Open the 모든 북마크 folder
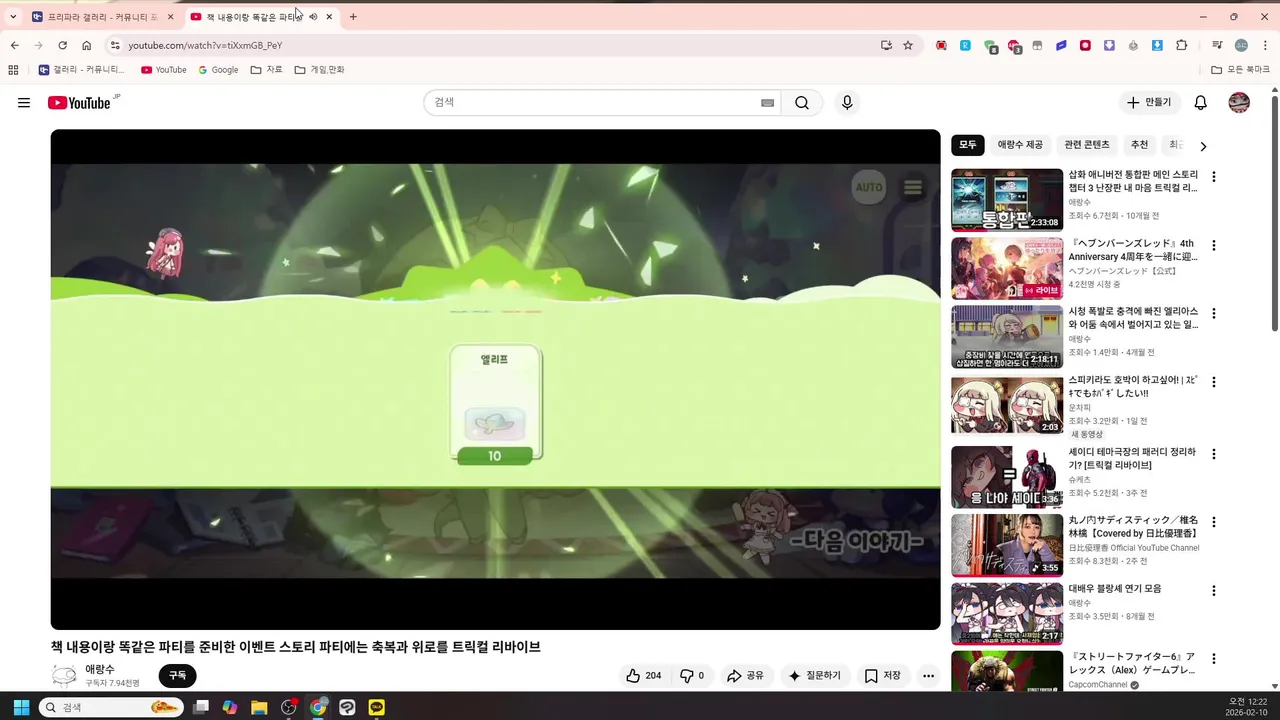Image resolution: width=1280 pixels, height=720 pixels. pyautogui.click(x=1240, y=70)
